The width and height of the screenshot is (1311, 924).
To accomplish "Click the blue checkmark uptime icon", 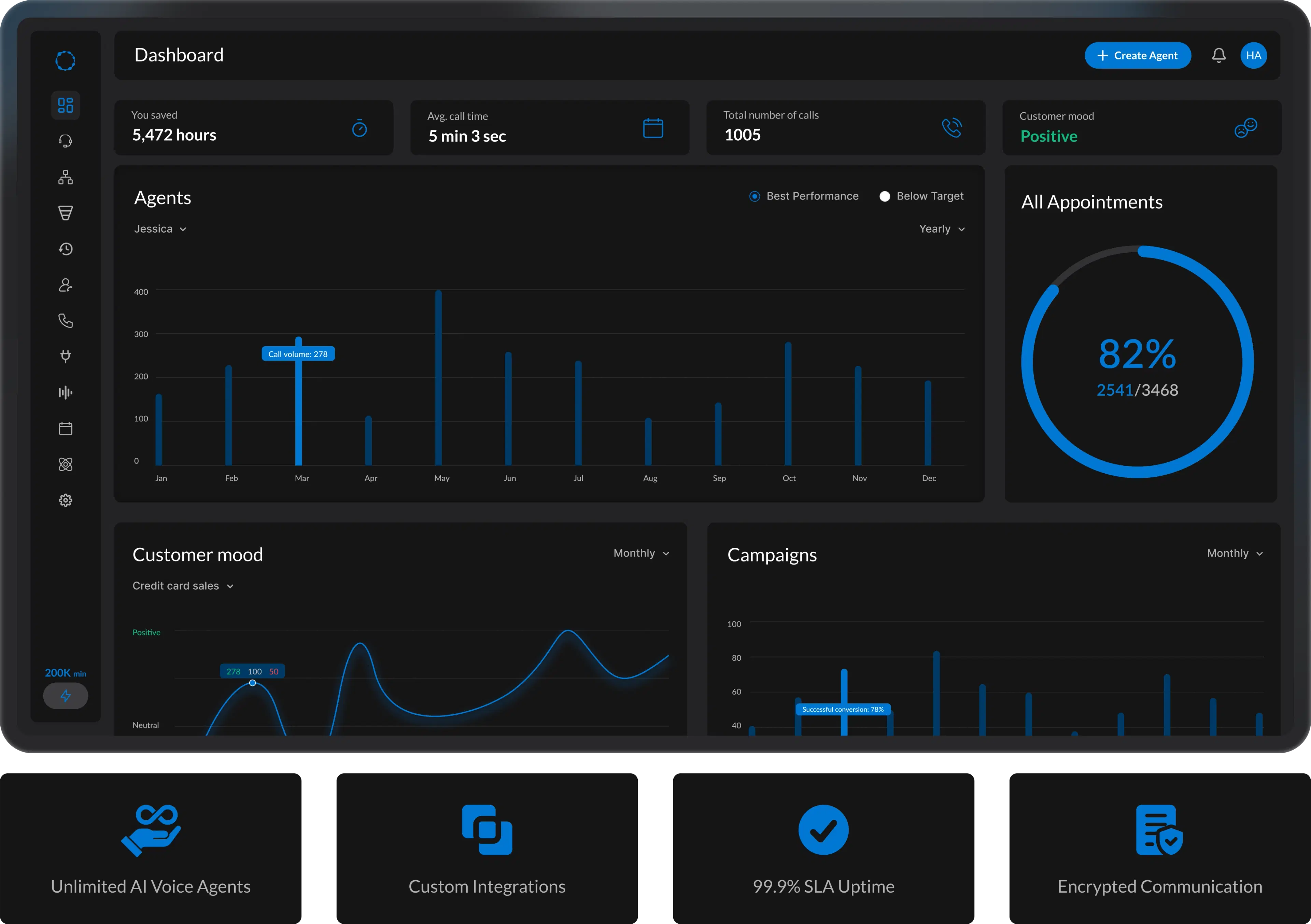I will point(823,830).
